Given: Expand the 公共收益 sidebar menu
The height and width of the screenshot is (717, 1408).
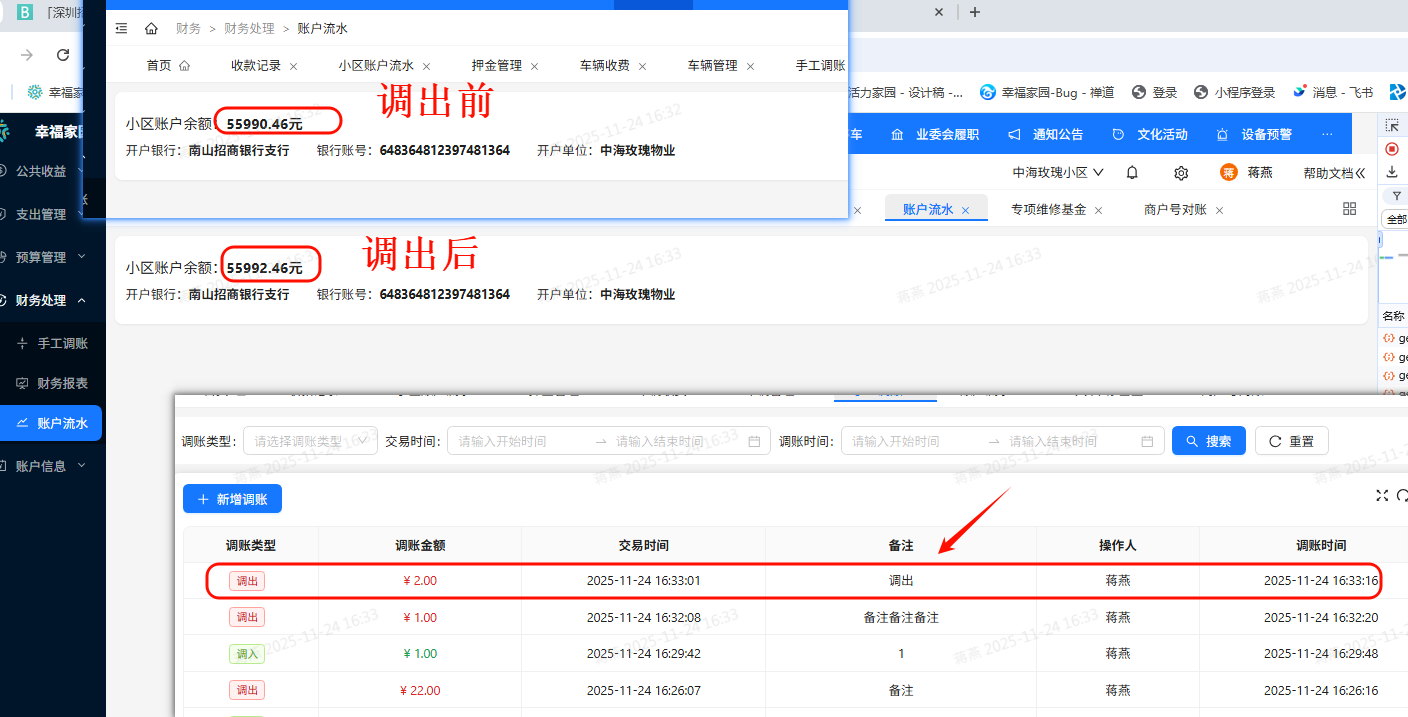Looking at the screenshot, I should 50,171.
